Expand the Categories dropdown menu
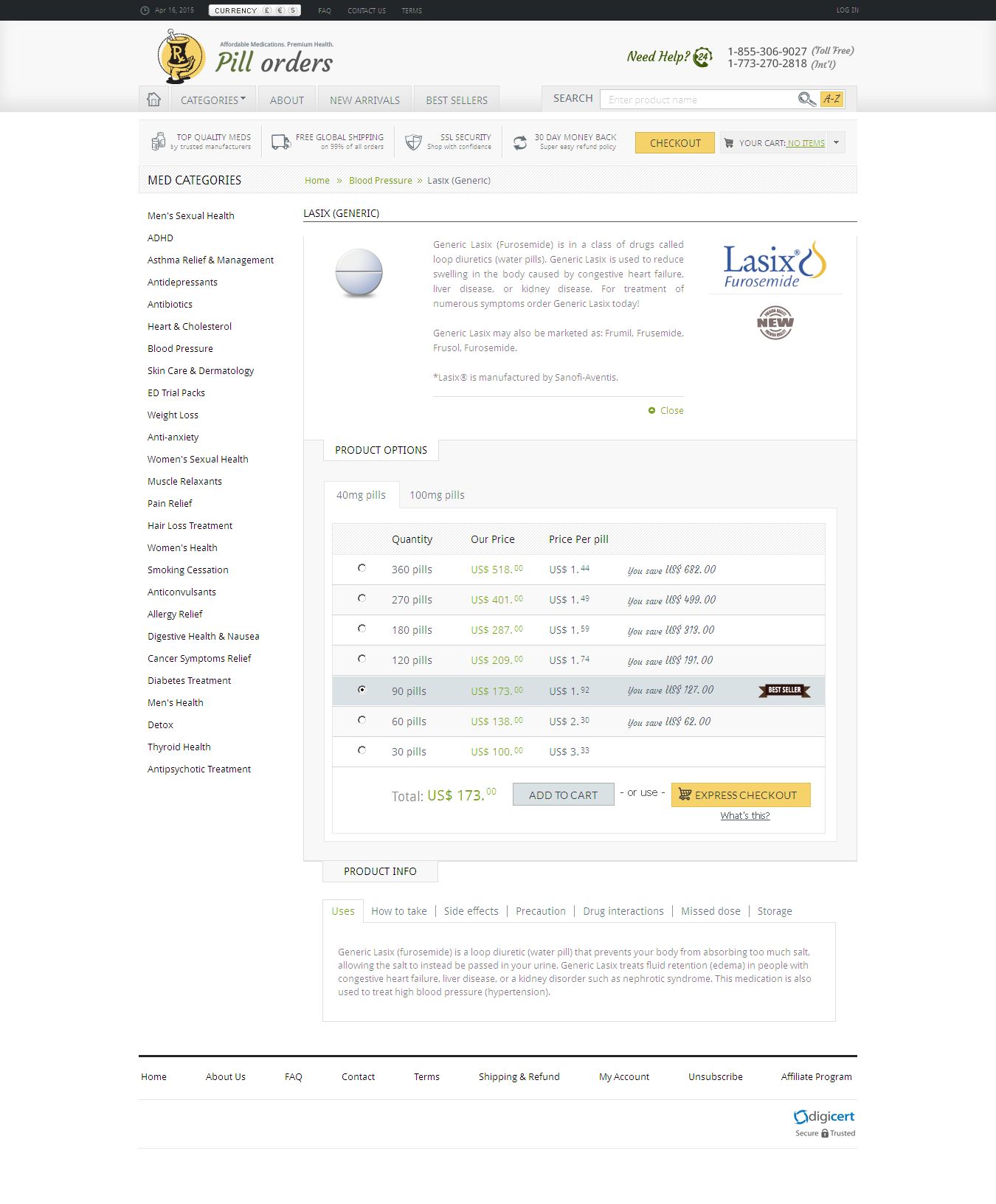The image size is (996, 1204). tap(213, 100)
